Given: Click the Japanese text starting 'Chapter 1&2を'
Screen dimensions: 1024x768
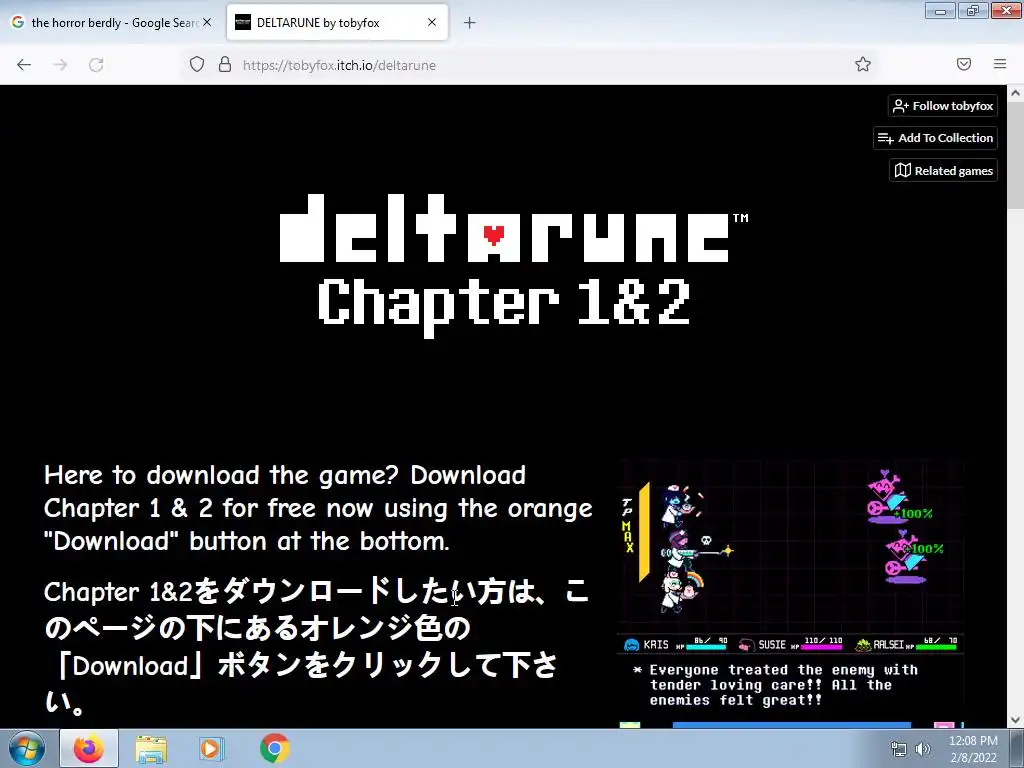Looking at the screenshot, I should pyautogui.click(x=317, y=647).
